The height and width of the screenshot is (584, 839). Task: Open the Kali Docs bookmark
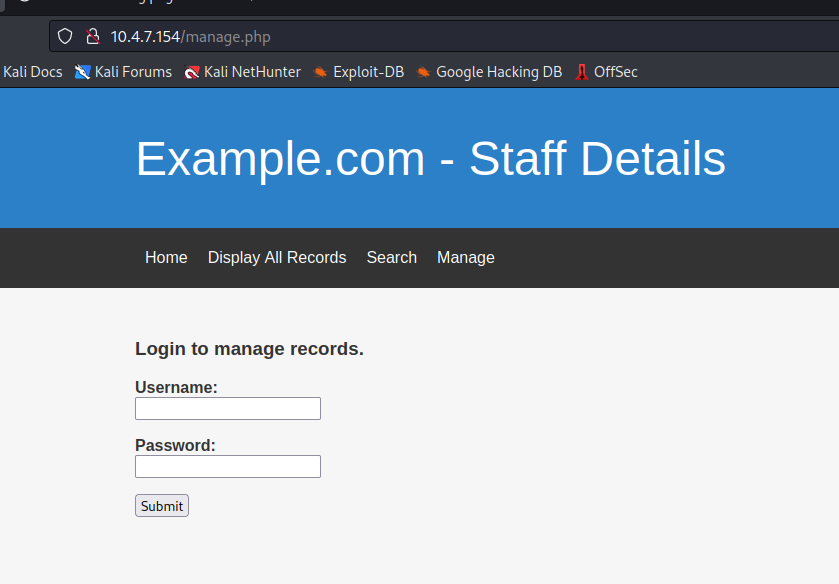point(32,72)
